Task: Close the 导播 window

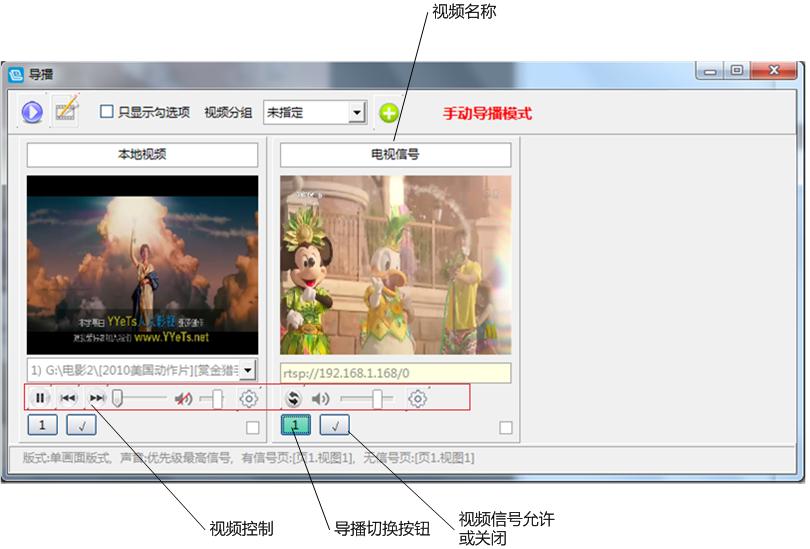Action: (x=773, y=70)
